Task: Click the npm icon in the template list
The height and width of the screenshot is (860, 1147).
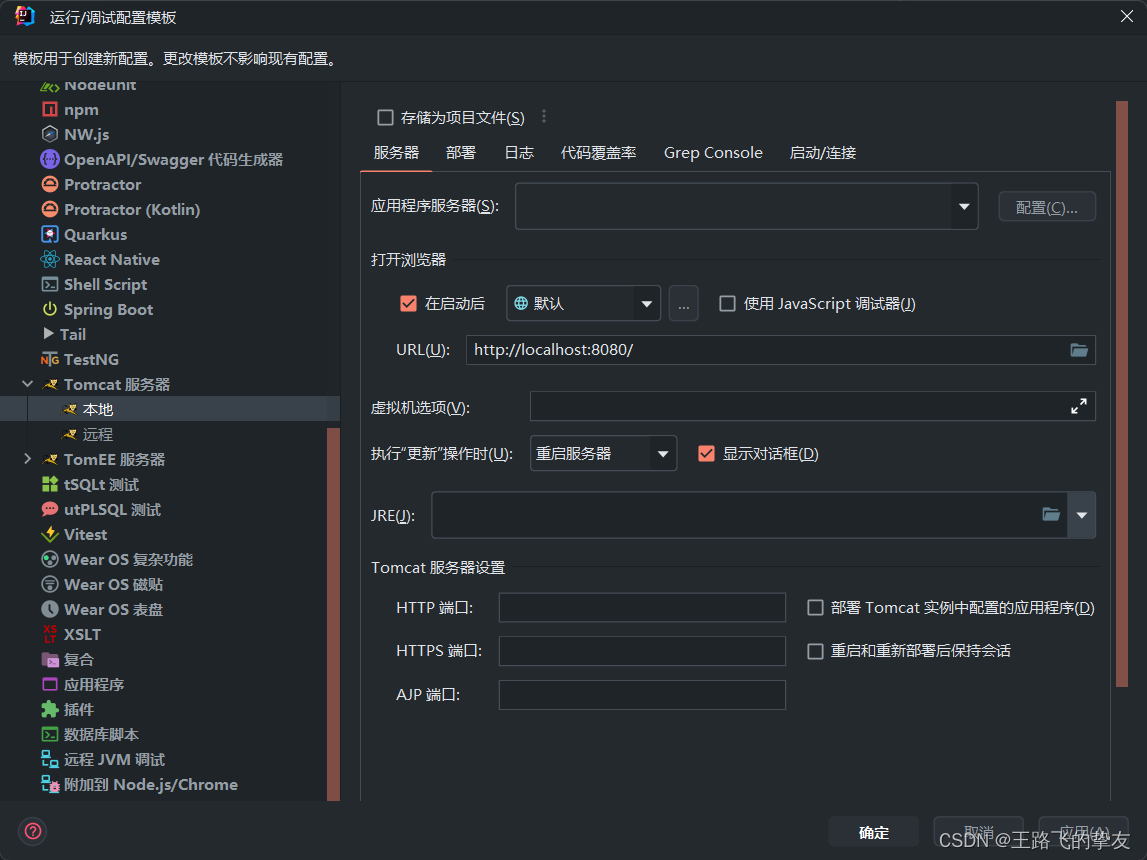Action: point(50,110)
